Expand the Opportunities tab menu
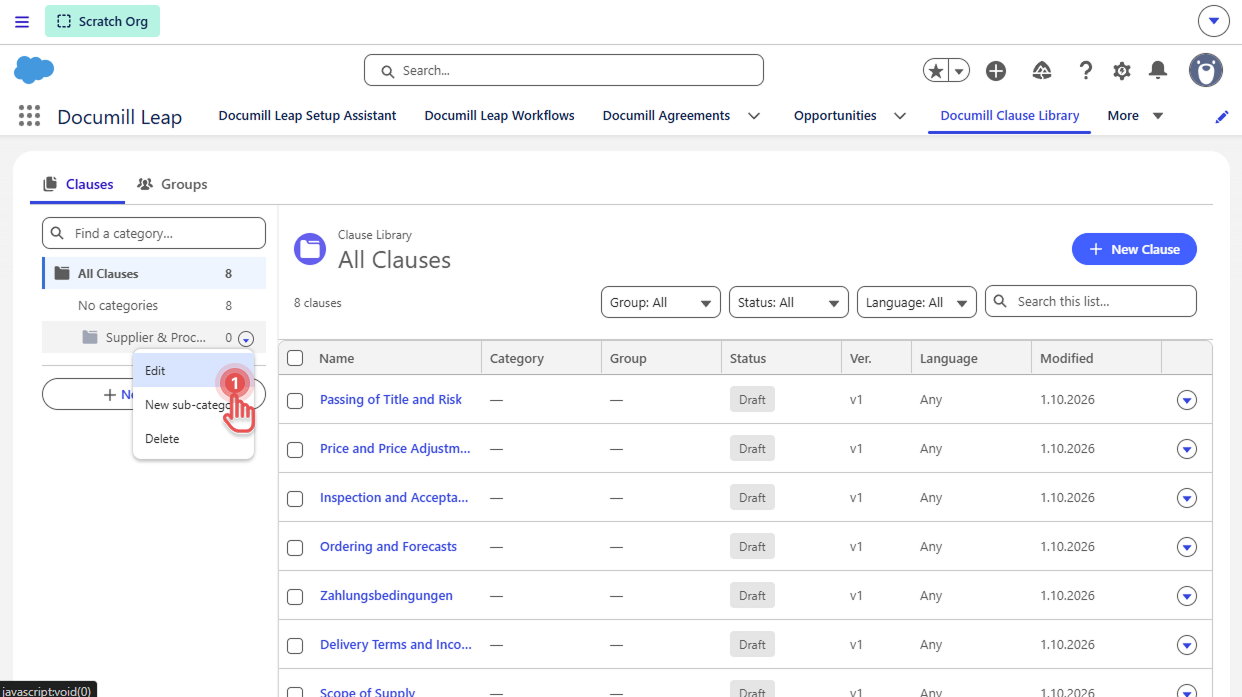Screen dimensions: 1242x697 pyautogui.click(x=900, y=116)
